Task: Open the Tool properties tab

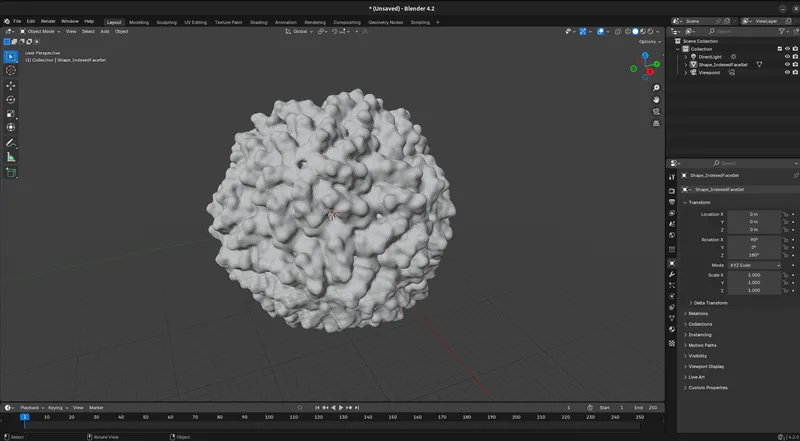Action: point(672,177)
